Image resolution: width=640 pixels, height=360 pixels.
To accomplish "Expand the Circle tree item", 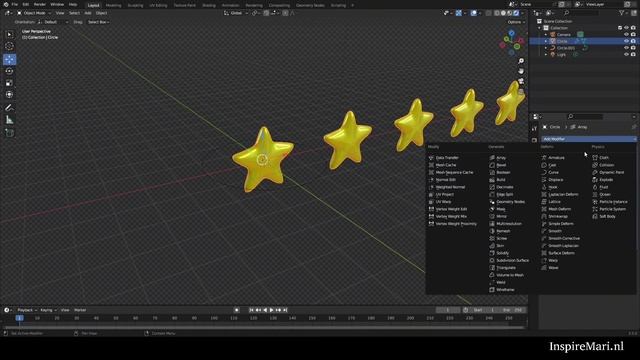I will tap(546, 41).
